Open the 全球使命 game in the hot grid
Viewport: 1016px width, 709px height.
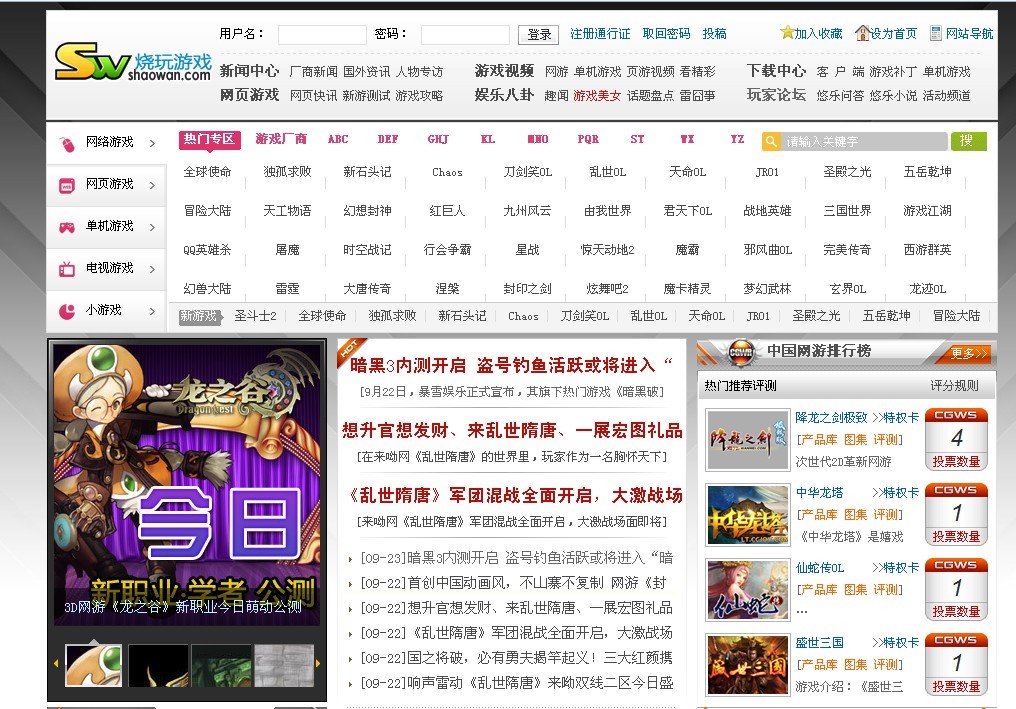pyautogui.click(x=207, y=172)
